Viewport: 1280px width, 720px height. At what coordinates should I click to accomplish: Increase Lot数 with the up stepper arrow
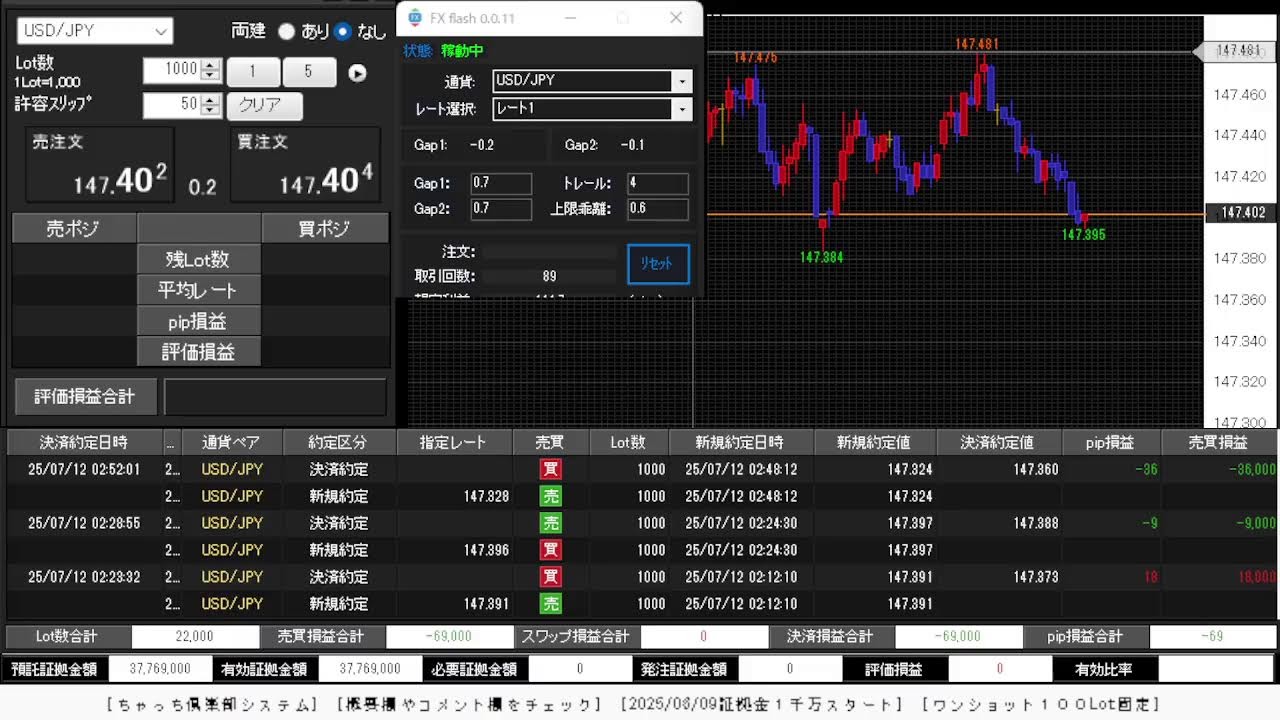210,65
